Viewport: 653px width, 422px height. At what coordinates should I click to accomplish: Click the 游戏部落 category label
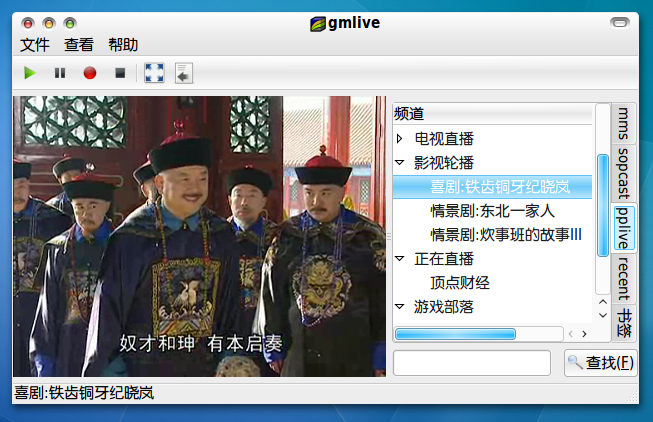(x=444, y=307)
